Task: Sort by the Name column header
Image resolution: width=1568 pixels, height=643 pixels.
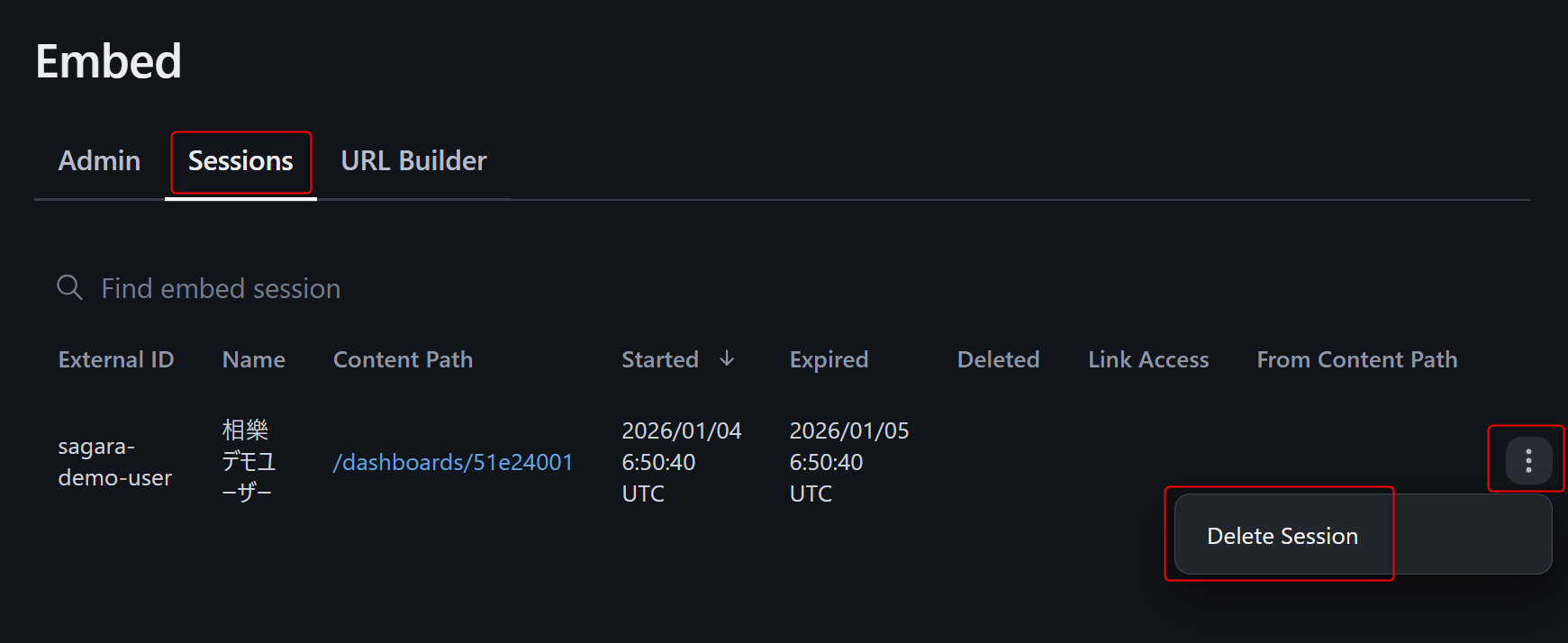Action: point(253,359)
